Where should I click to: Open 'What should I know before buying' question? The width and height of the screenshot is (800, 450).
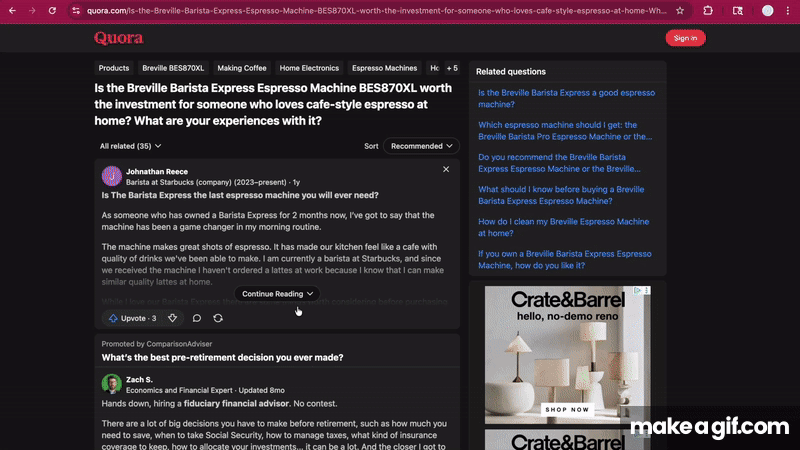tap(561, 195)
